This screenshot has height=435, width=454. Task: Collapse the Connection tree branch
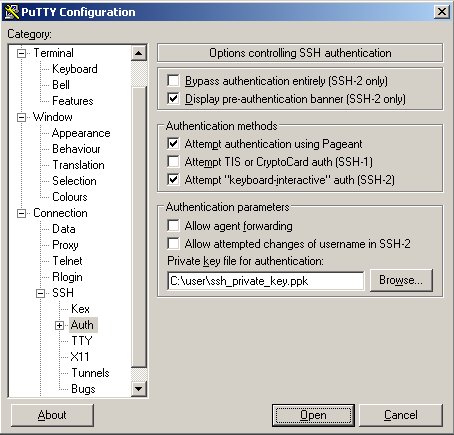coord(21,213)
